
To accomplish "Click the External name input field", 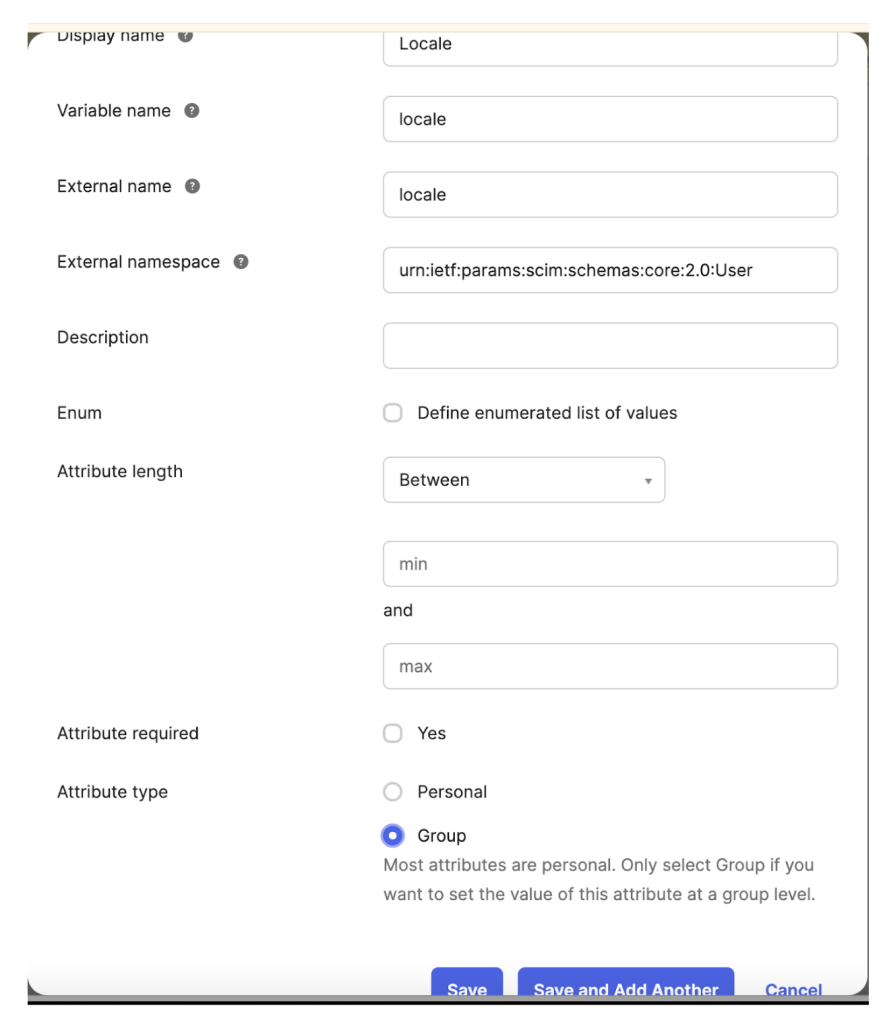I will click(x=610, y=195).
